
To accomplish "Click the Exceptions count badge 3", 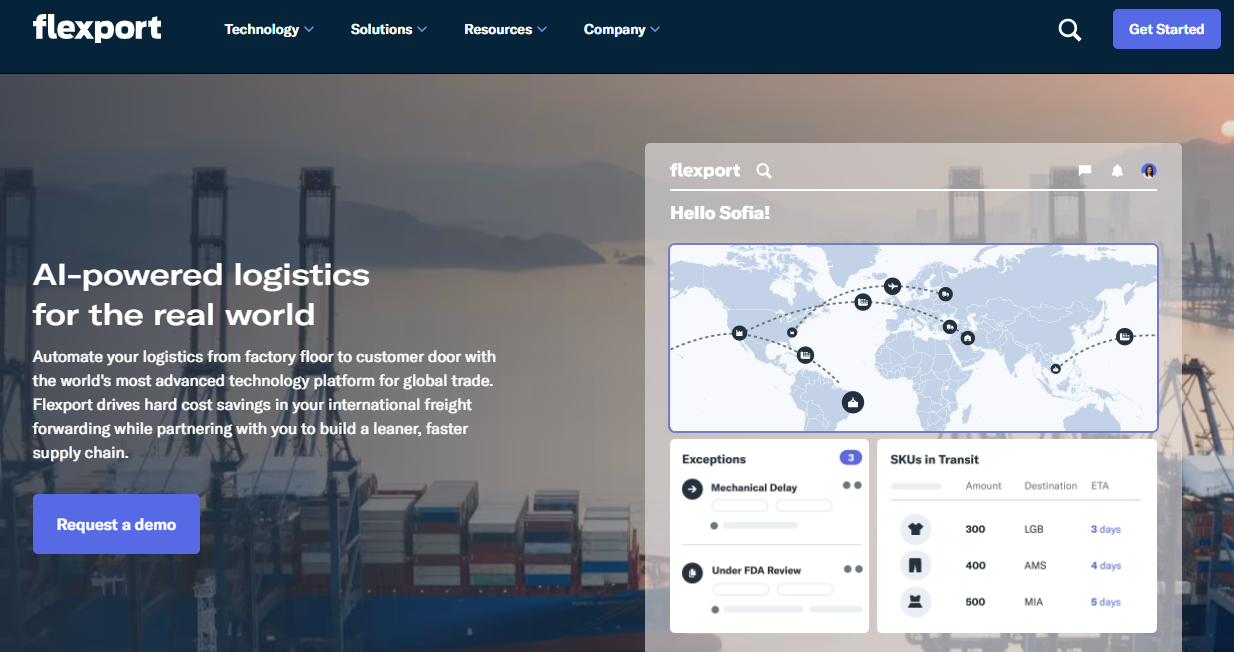I will click(x=851, y=458).
